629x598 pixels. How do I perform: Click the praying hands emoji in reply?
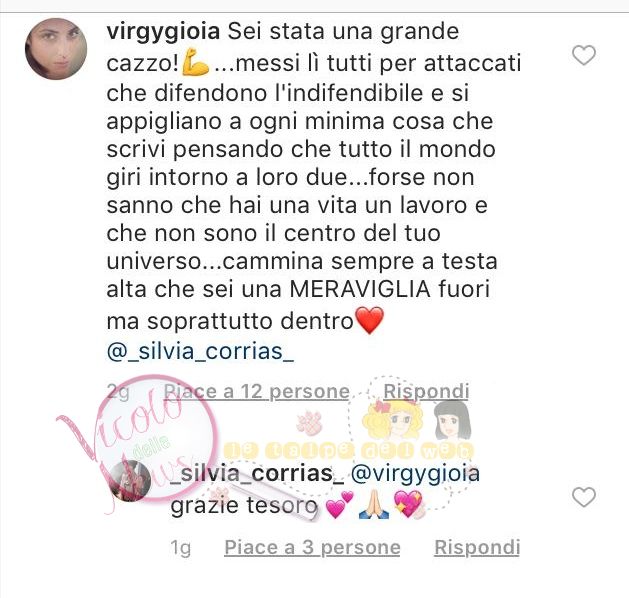tap(373, 506)
